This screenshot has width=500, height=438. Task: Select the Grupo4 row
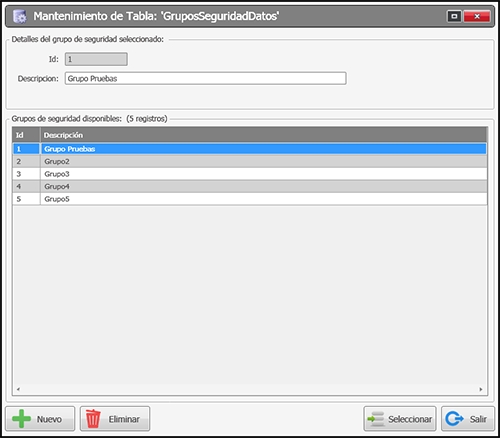point(250,186)
